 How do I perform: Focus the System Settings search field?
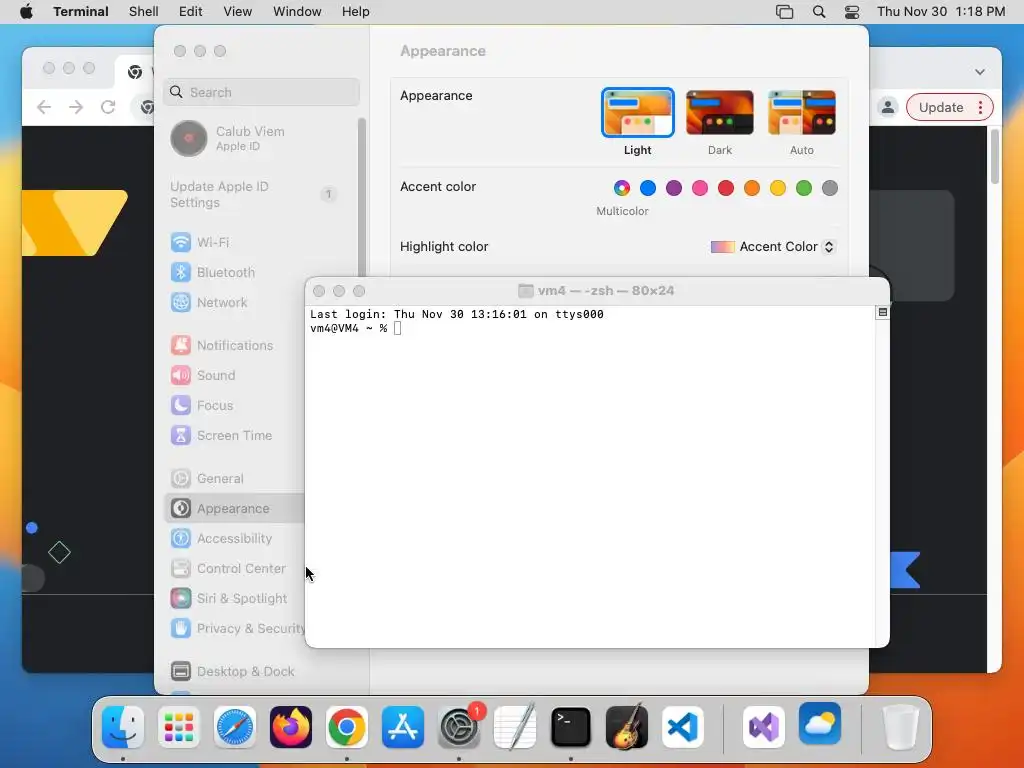[x=261, y=92]
